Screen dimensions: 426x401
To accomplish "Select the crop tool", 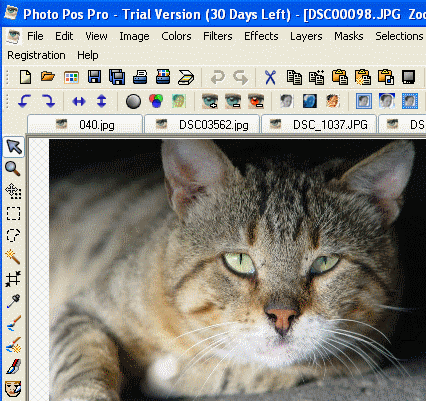I will [x=13, y=279].
